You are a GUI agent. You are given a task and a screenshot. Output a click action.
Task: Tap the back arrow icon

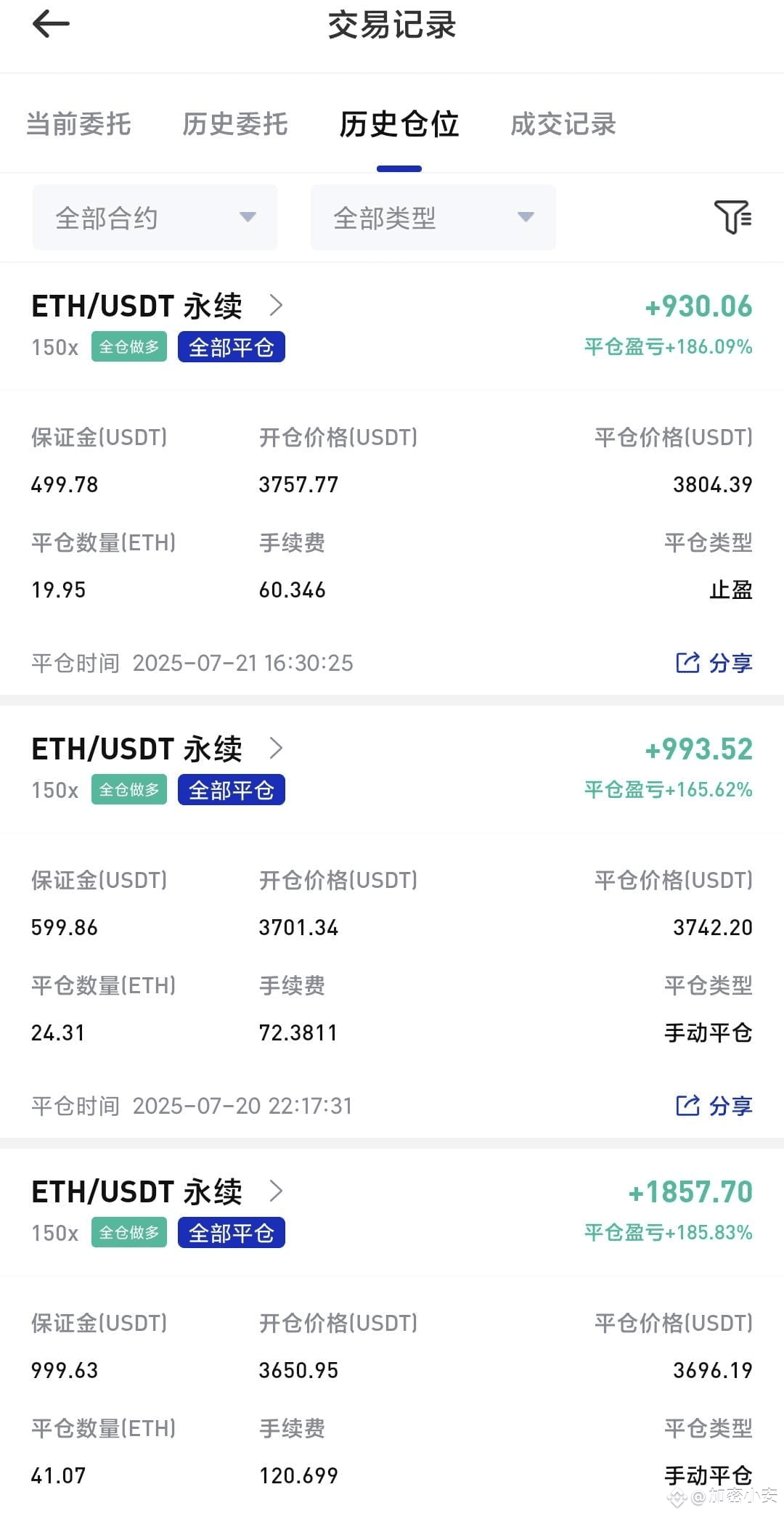point(51,24)
